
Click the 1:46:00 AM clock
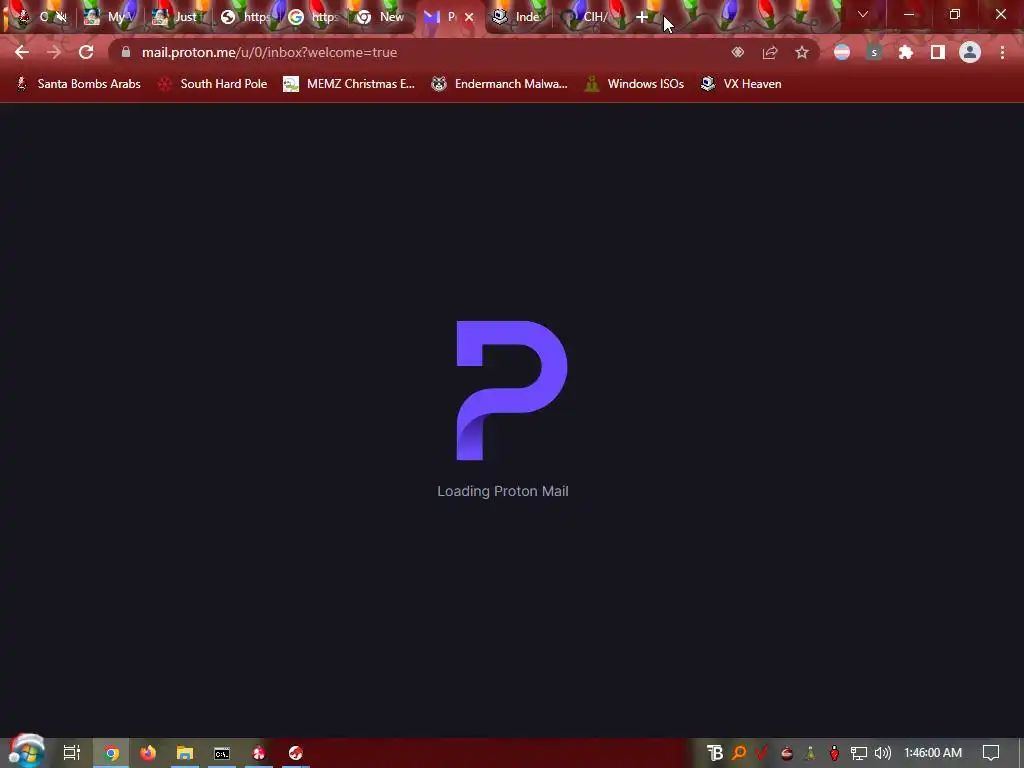(933, 753)
